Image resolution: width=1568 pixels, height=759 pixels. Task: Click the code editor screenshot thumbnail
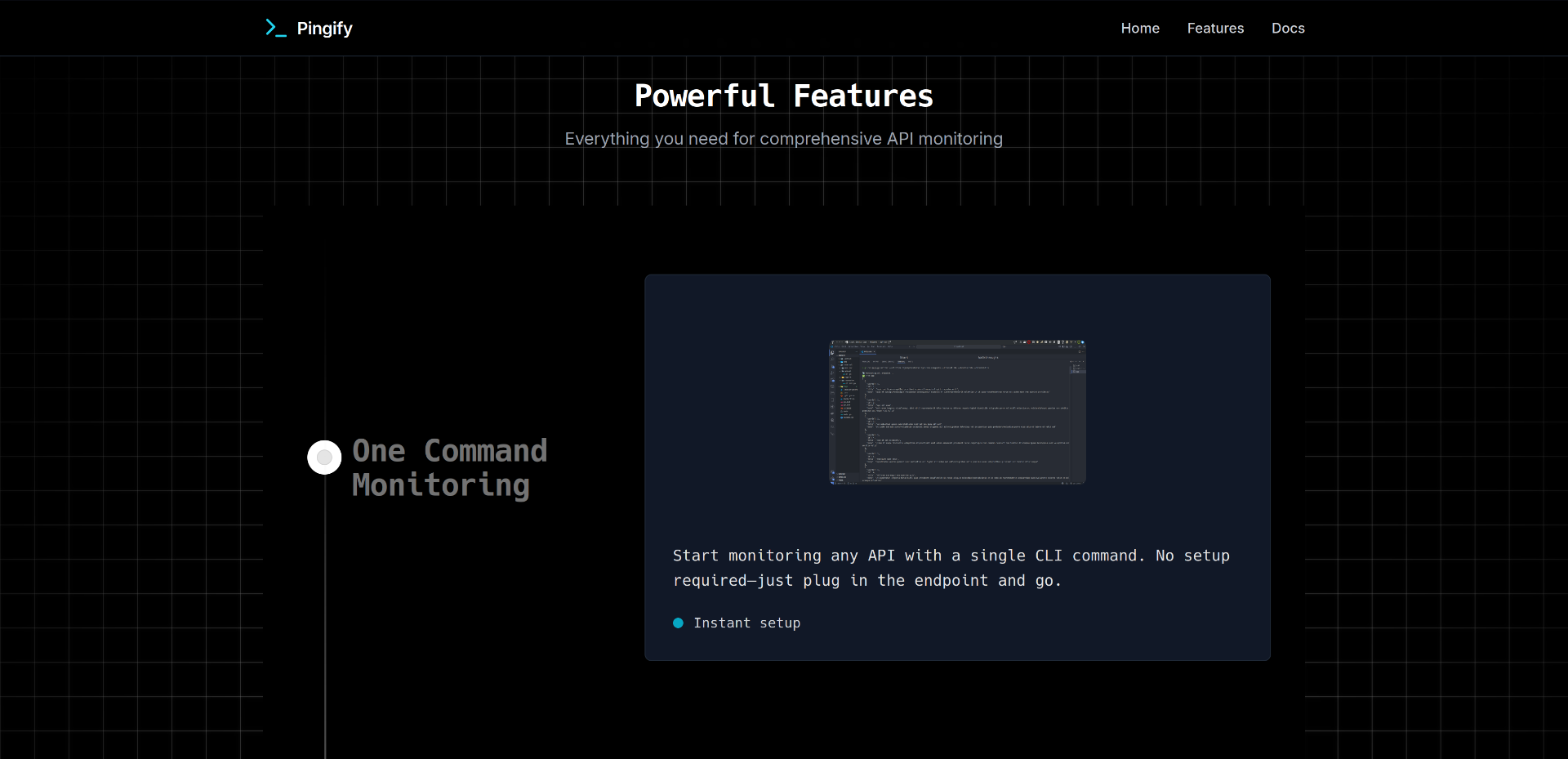point(956,411)
